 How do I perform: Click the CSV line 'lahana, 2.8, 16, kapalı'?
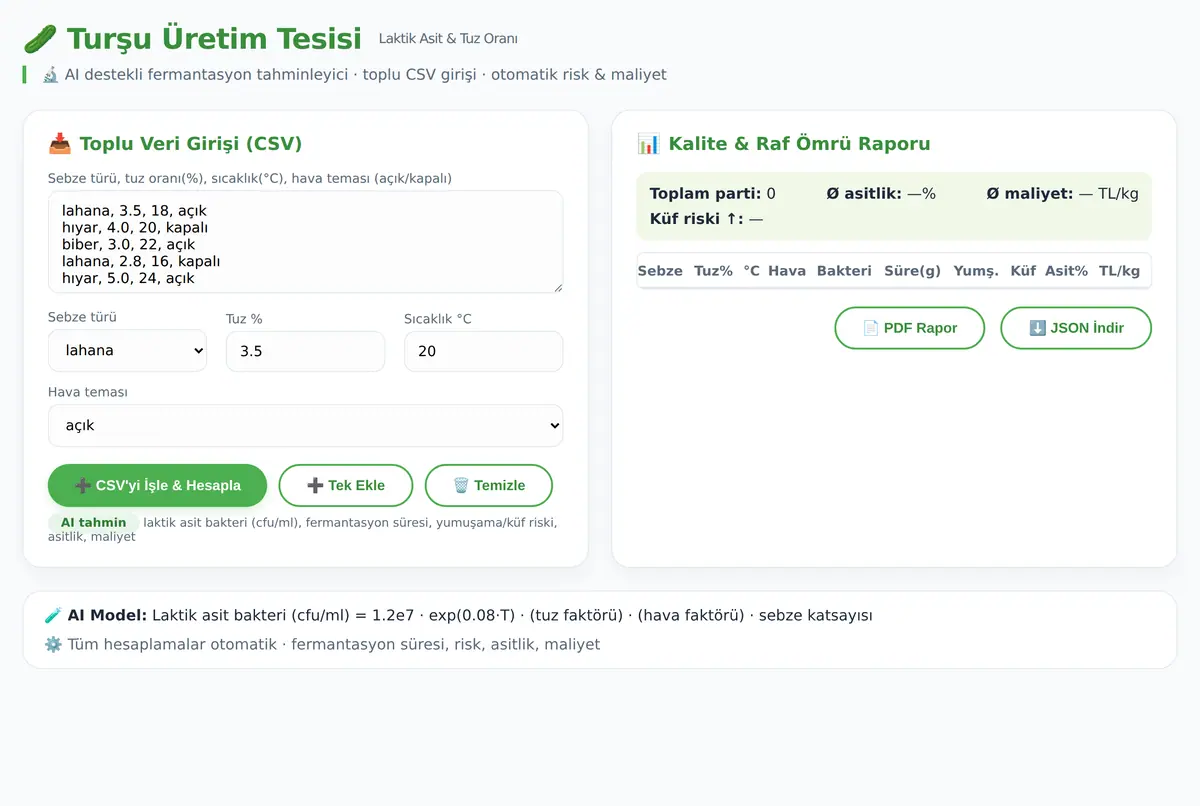coord(141,262)
